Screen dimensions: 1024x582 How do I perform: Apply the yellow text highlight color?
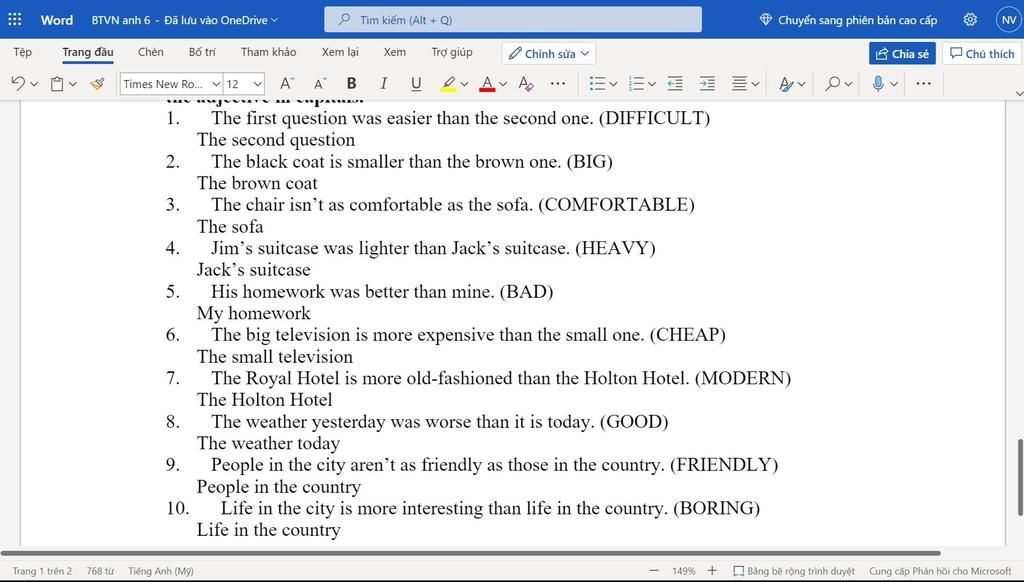(x=448, y=84)
